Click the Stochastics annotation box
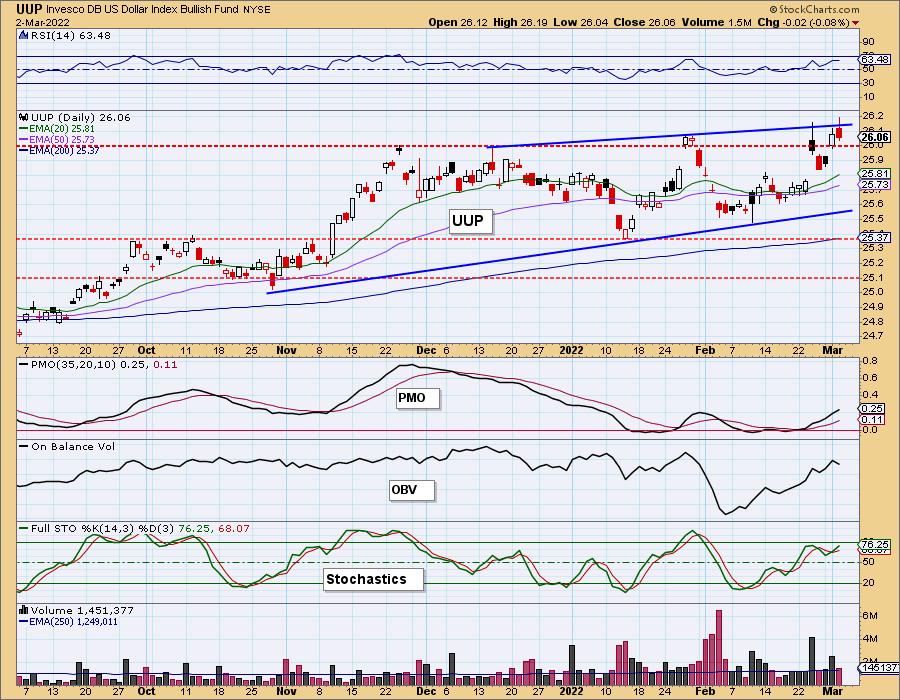 click(373, 579)
